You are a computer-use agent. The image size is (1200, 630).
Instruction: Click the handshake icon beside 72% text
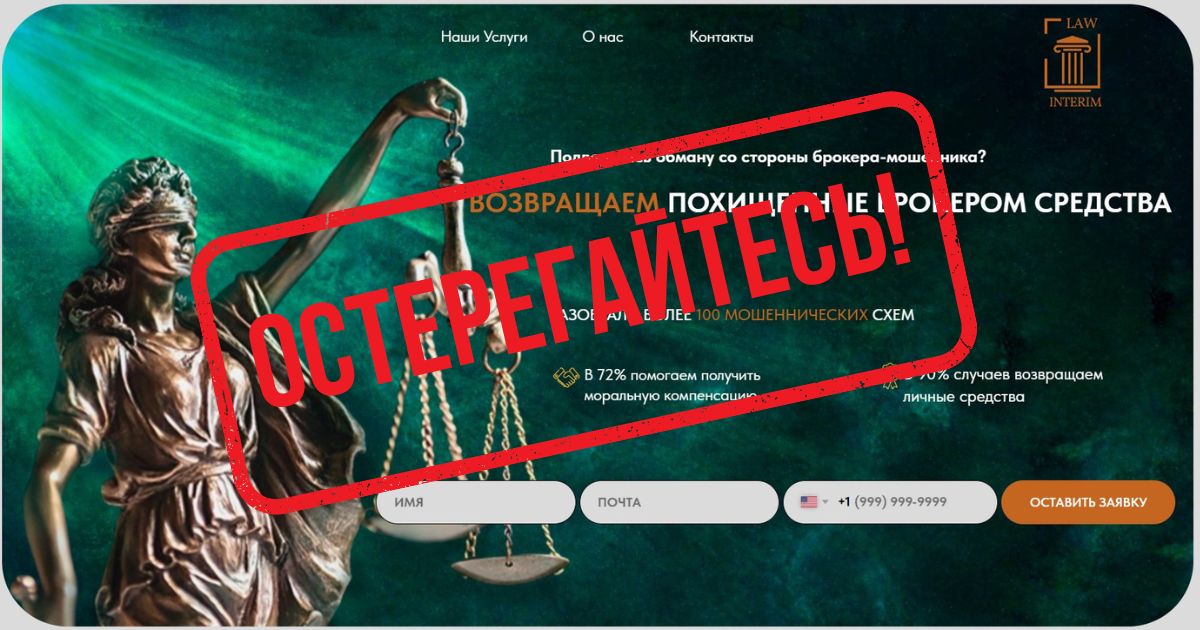566,376
